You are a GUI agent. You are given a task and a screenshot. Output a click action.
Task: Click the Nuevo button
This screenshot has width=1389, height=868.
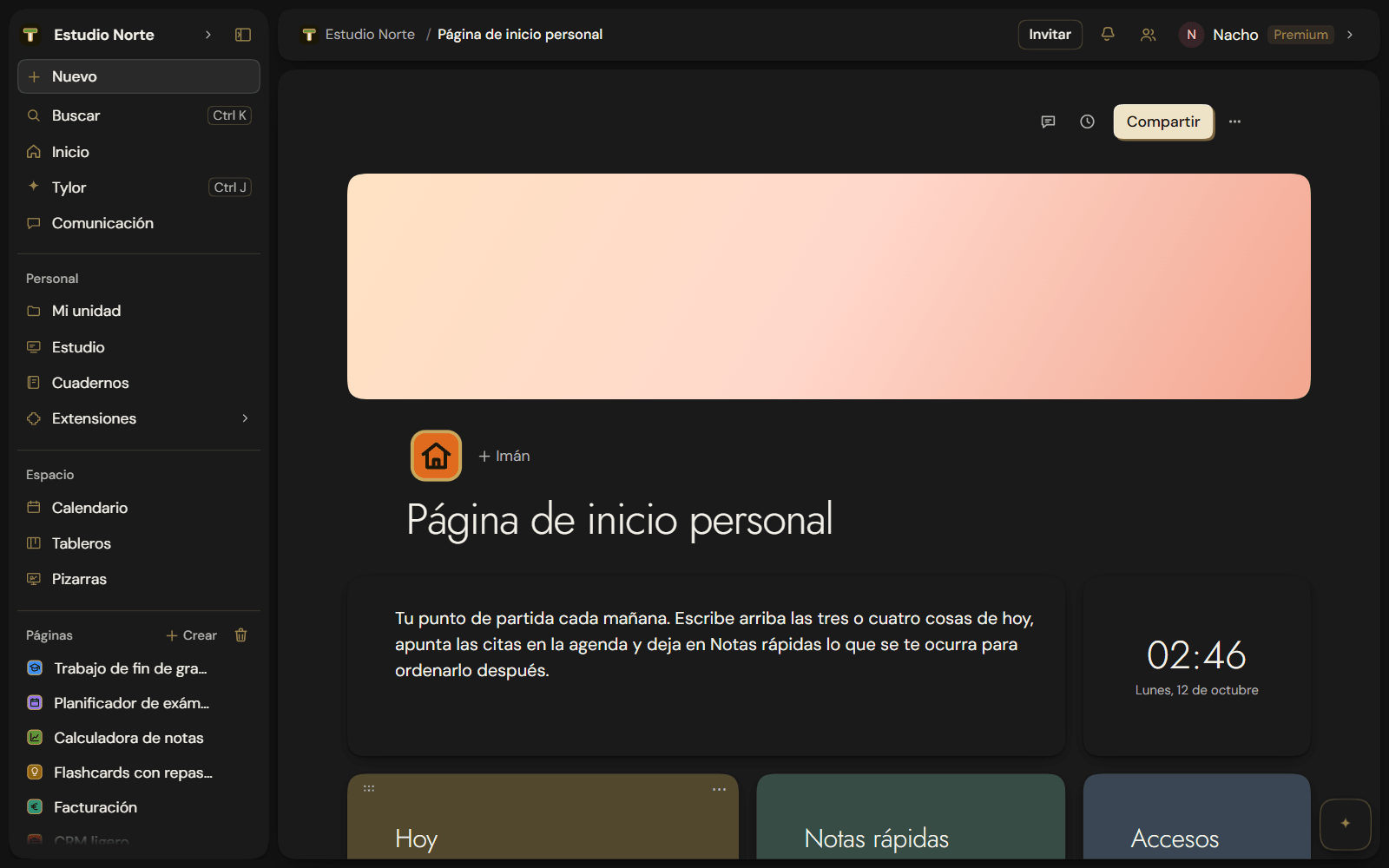[139, 76]
